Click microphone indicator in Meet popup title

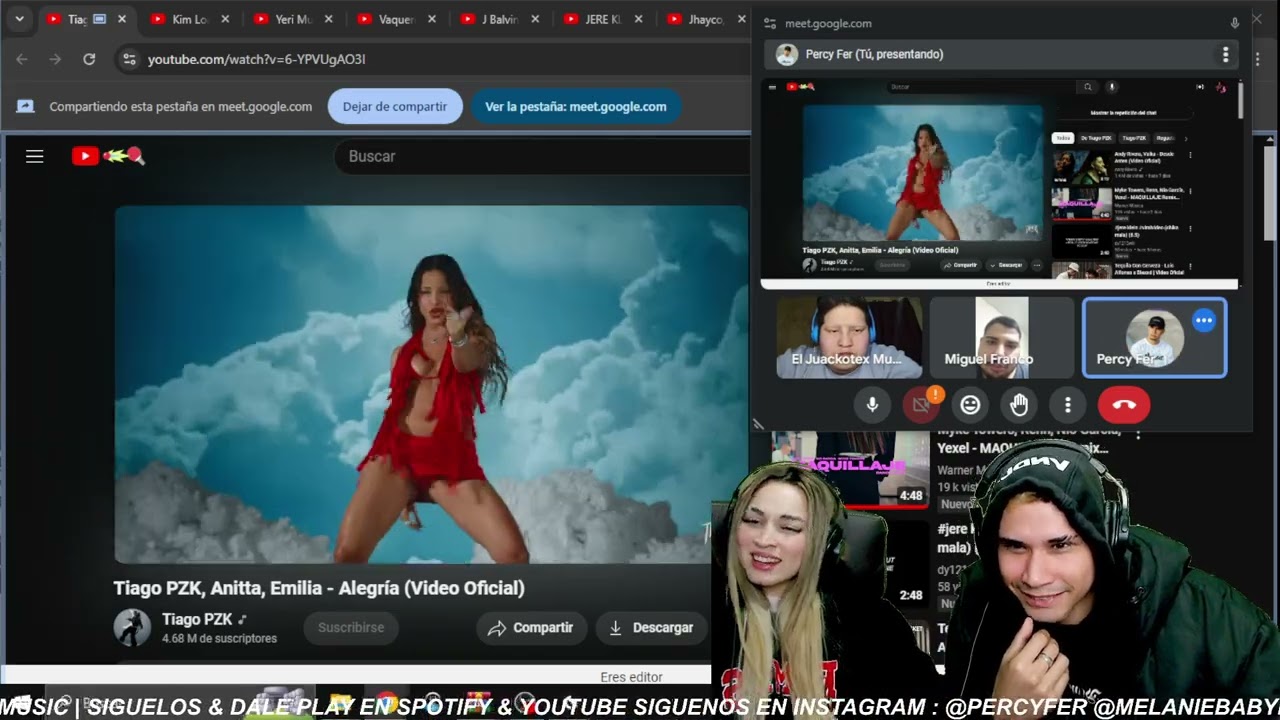(x=1235, y=23)
